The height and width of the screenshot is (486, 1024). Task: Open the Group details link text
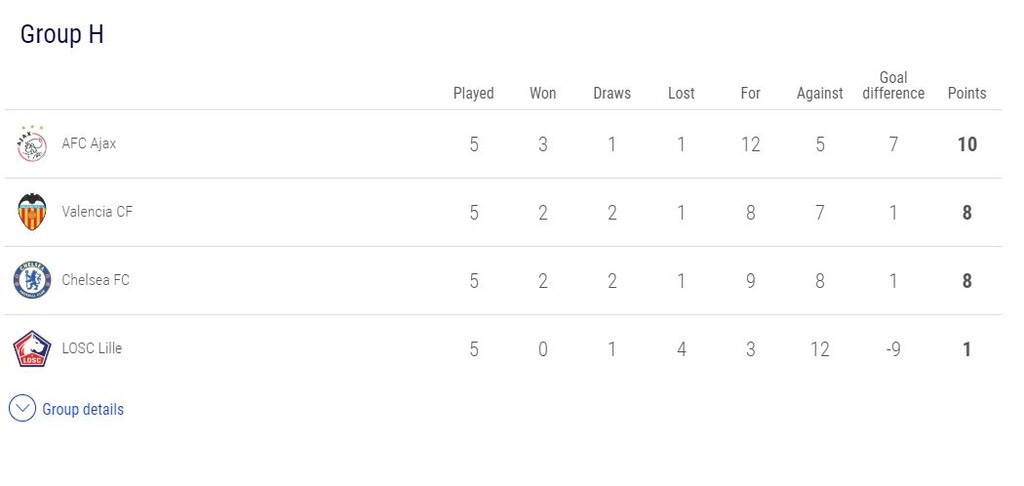point(83,409)
